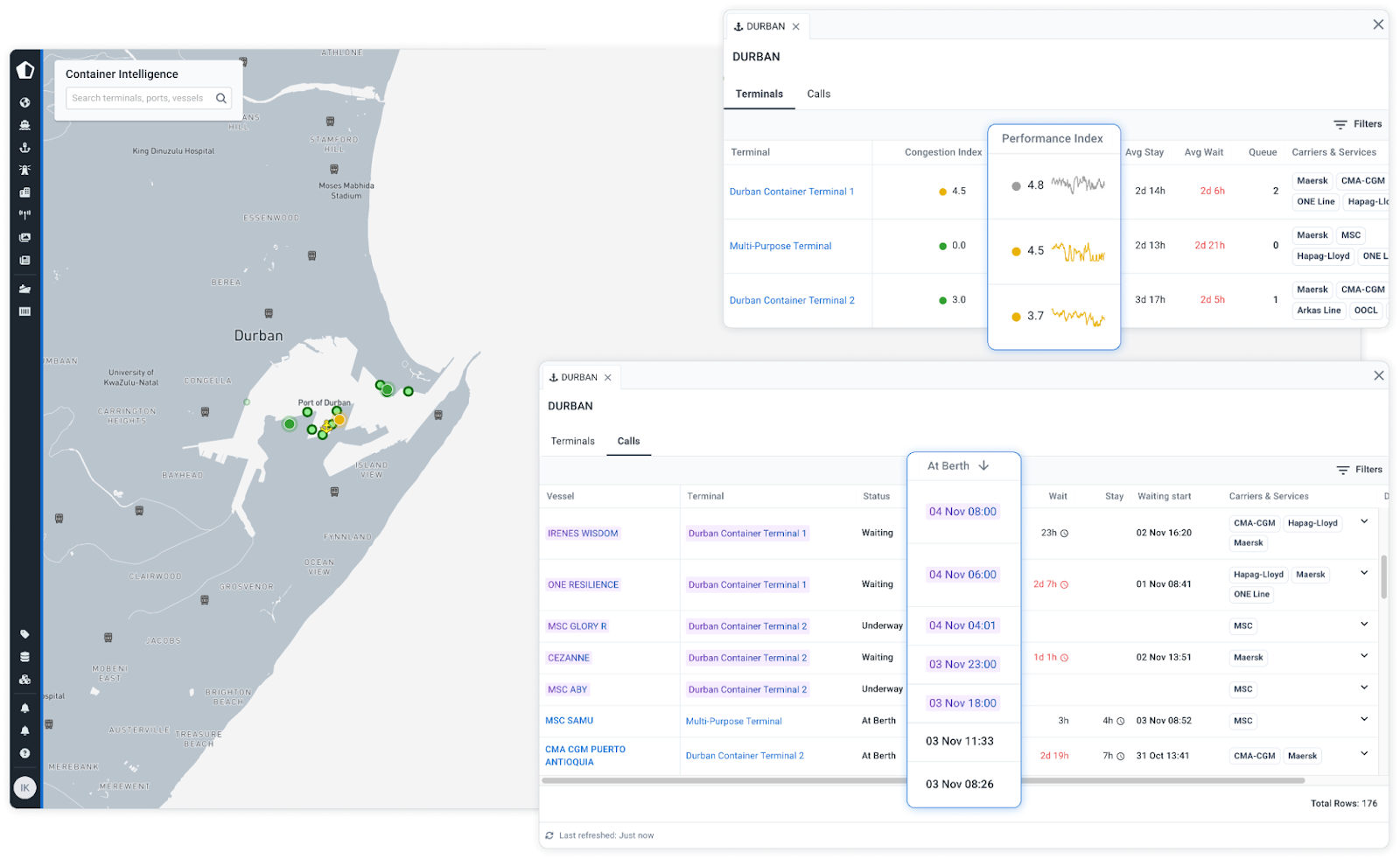The image size is (1400, 859).
Task: Switch to the Terminals tab in bottom panel
Action: pyautogui.click(x=572, y=441)
